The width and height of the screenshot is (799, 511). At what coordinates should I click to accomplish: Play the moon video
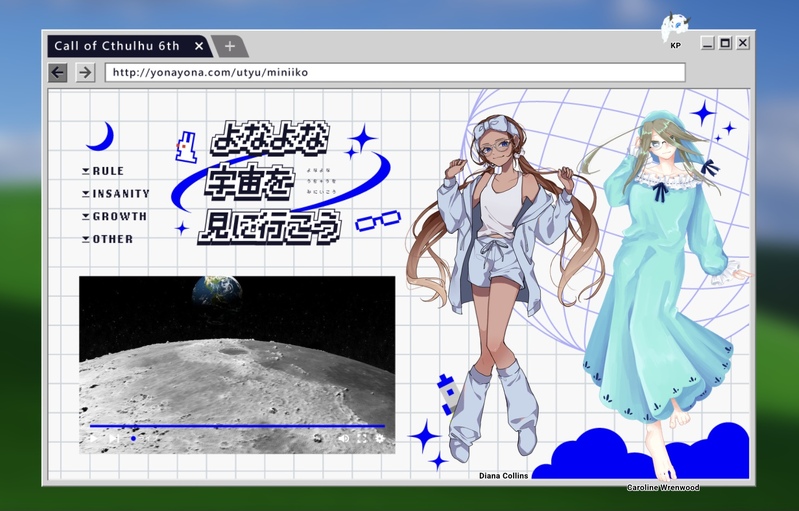93,438
